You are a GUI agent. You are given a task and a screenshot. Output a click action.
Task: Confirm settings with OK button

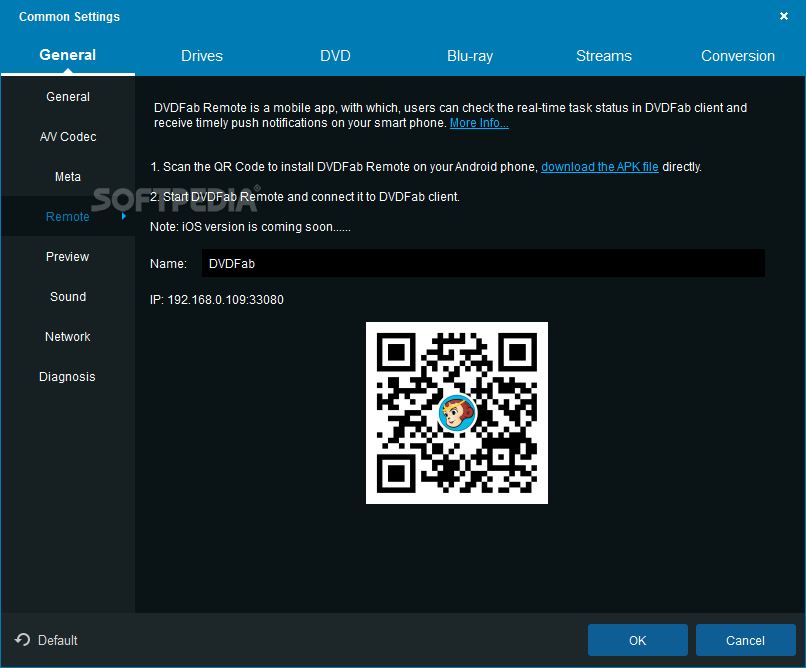tap(637, 640)
